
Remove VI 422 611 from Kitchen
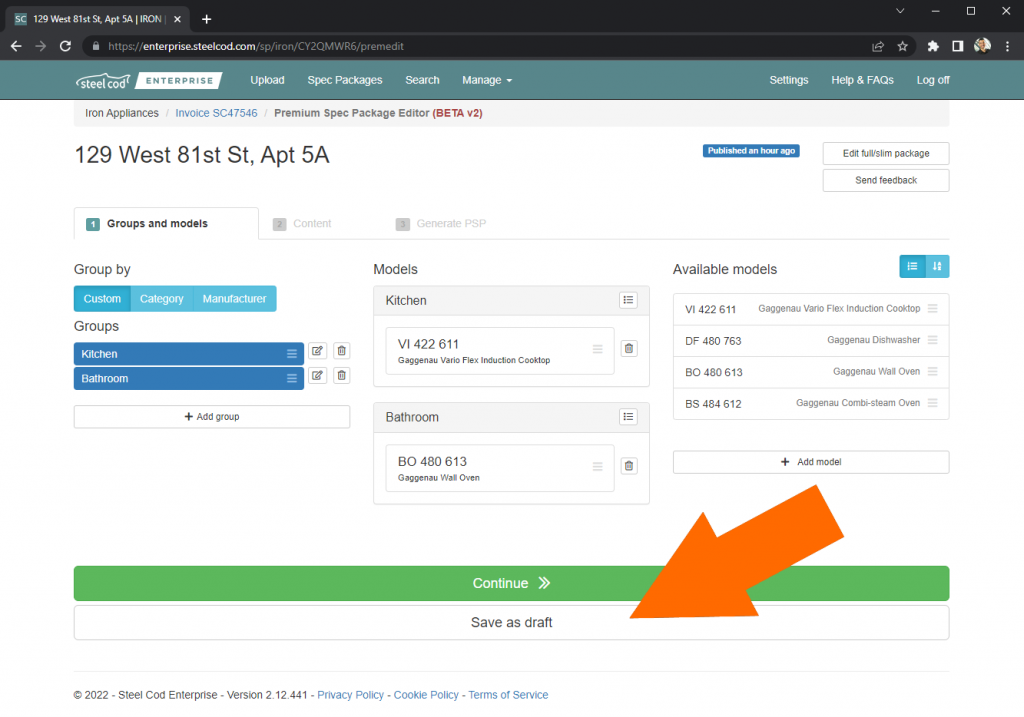point(629,348)
